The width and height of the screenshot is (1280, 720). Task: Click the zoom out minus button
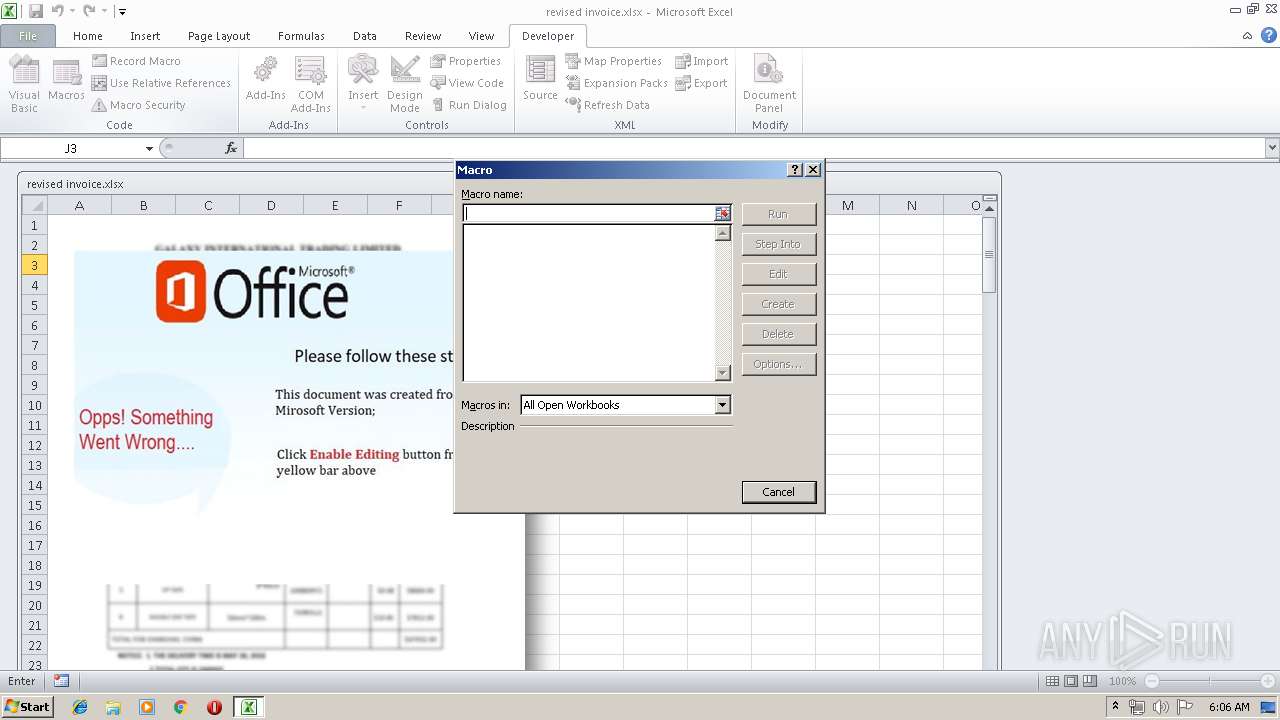tap(1152, 681)
